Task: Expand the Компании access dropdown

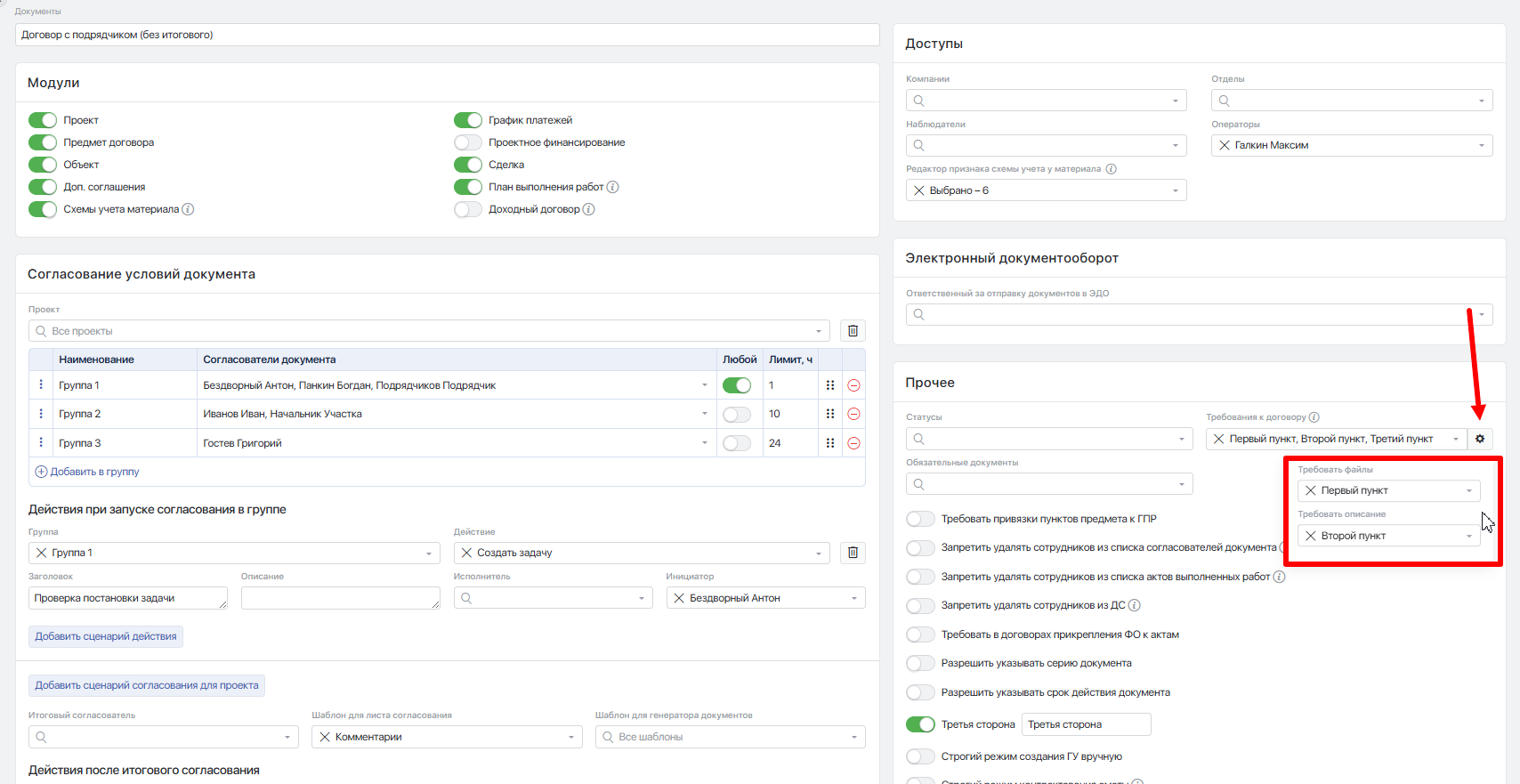Action: pyautogui.click(x=1175, y=101)
